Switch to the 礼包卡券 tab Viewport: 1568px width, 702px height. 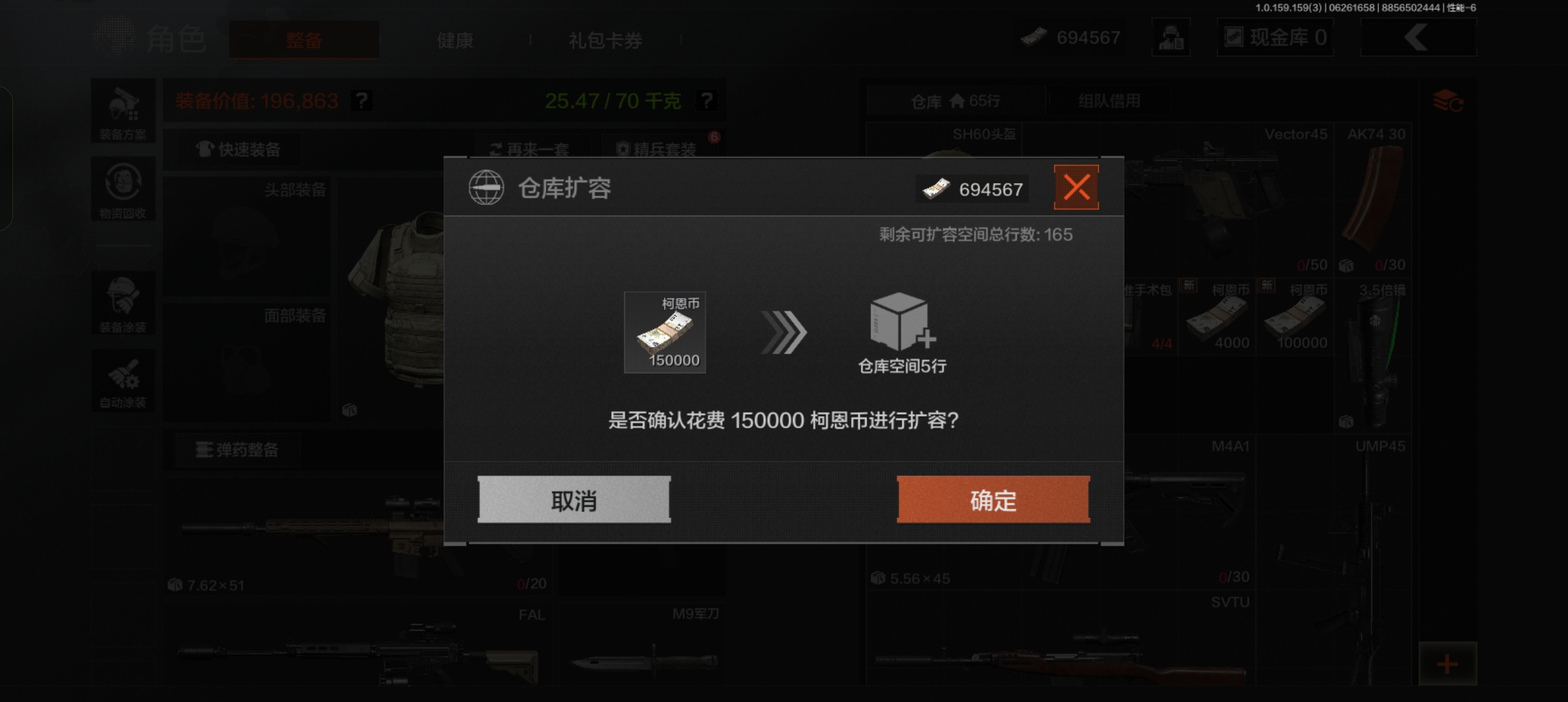tap(605, 40)
